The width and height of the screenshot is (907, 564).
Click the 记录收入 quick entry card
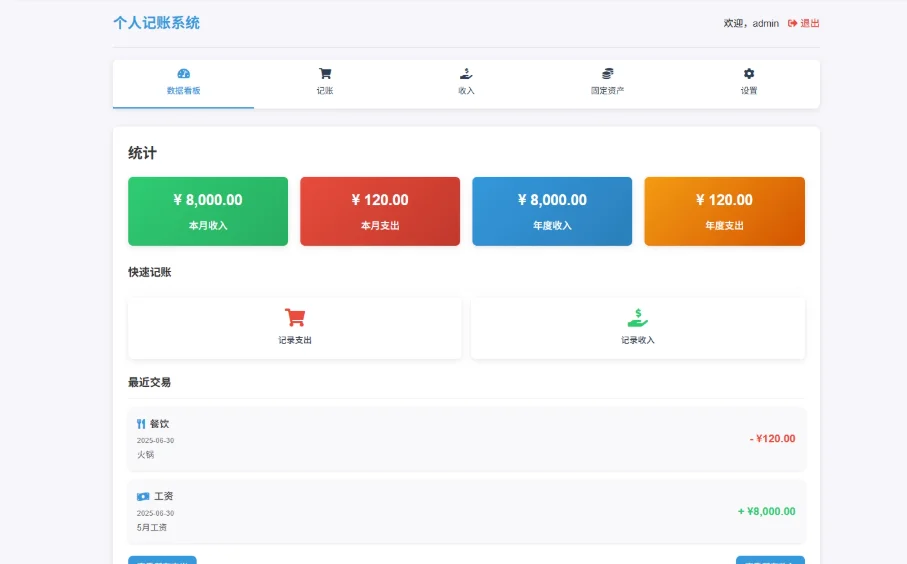[x=638, y=328]
